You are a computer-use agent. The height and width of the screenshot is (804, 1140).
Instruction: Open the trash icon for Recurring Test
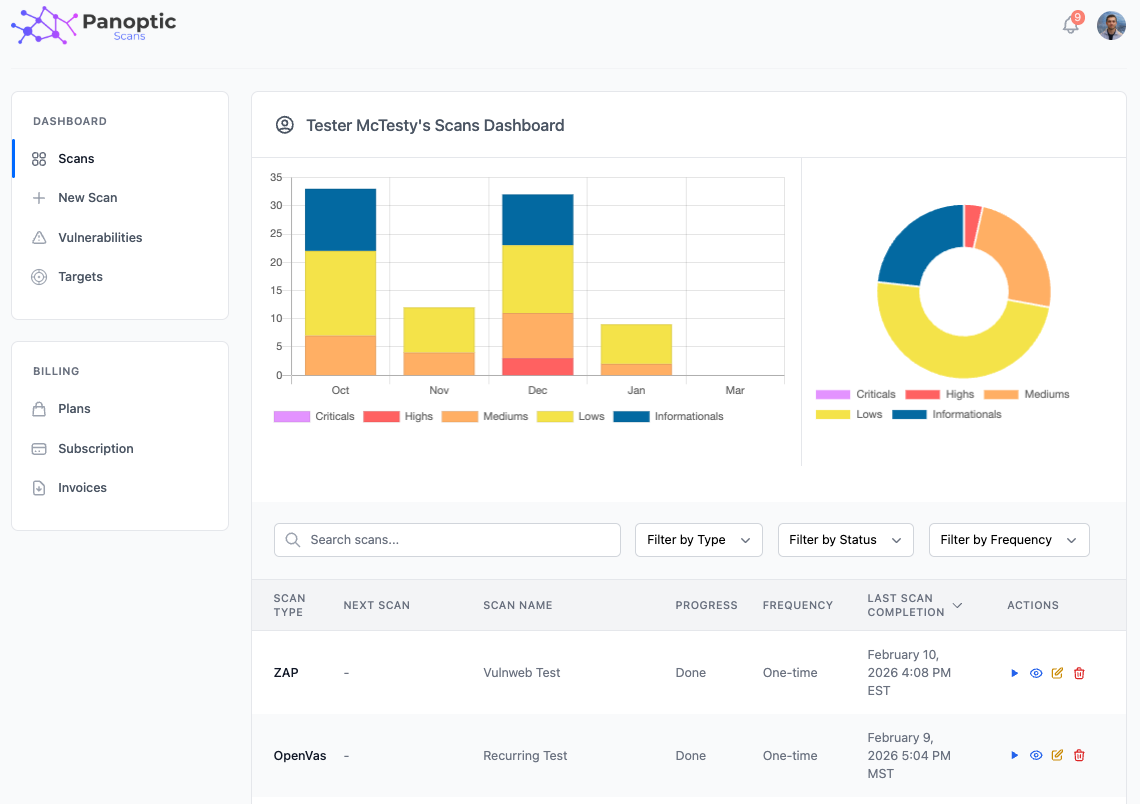pos(1079,755)
